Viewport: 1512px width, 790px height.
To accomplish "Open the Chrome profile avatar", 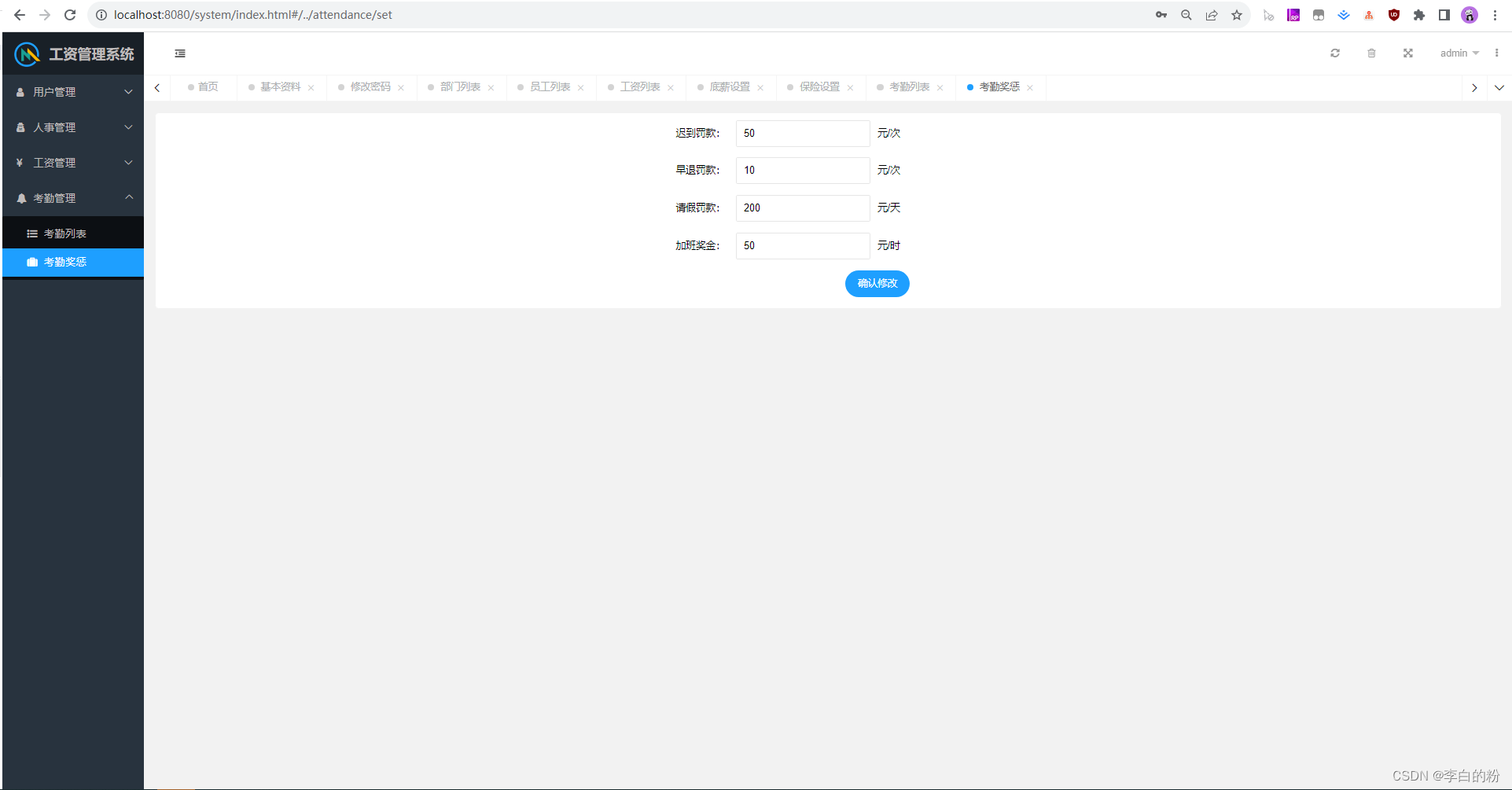I will [x=1470, y=15].
